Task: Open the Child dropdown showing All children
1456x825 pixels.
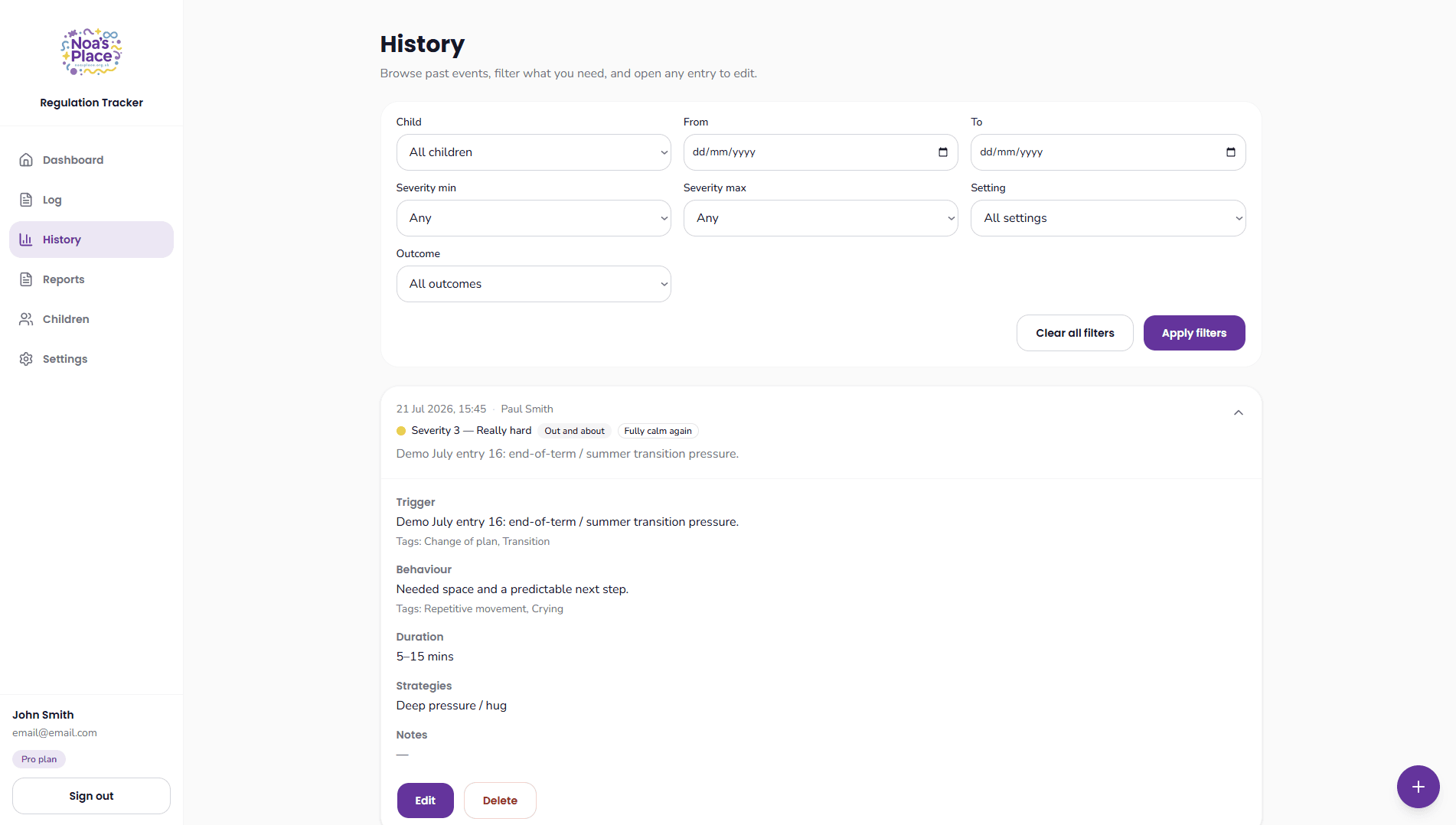Action: pos(534,152)
